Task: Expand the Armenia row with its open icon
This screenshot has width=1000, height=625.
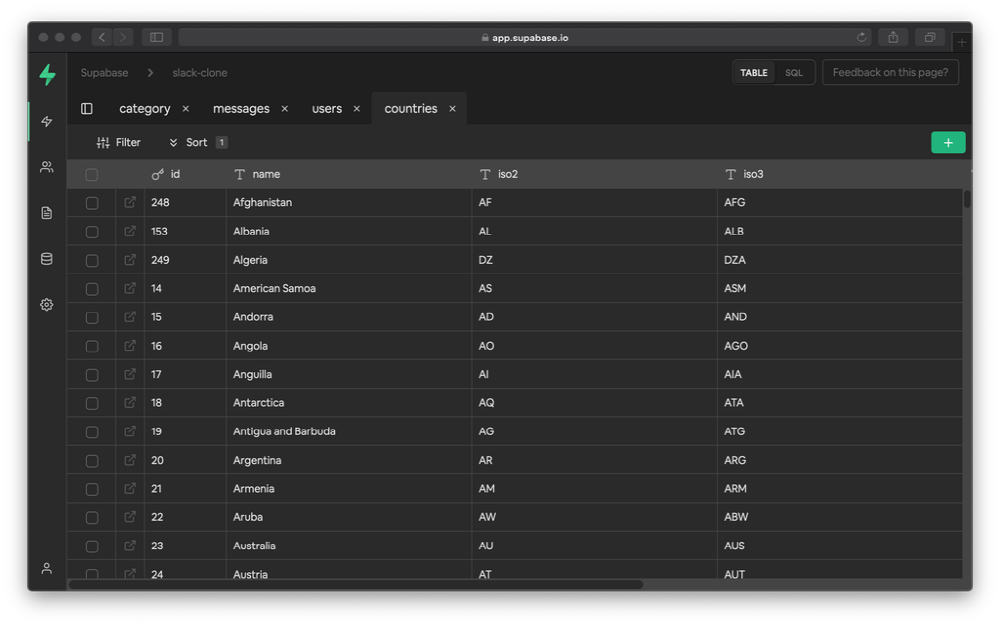Action: 130,489
